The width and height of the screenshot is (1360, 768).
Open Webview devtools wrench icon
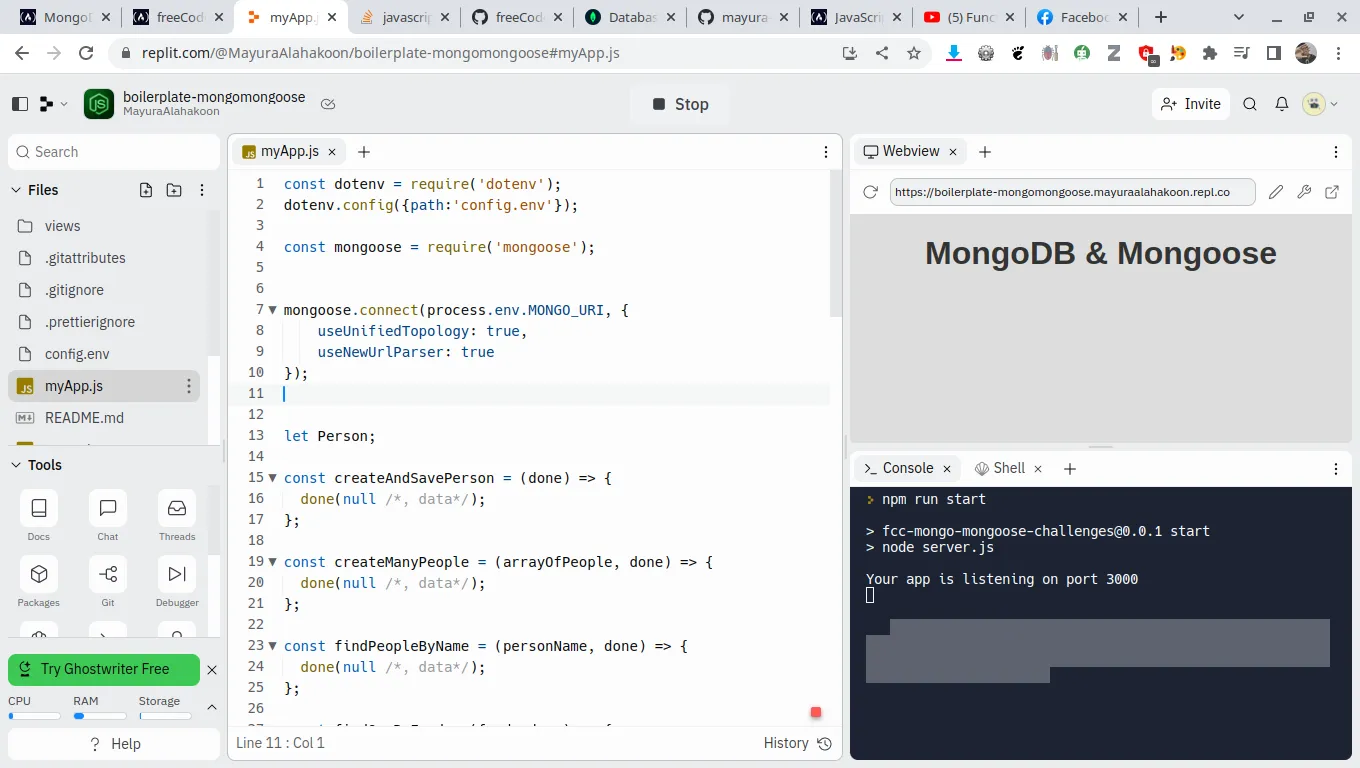[x=1304, y=192]
